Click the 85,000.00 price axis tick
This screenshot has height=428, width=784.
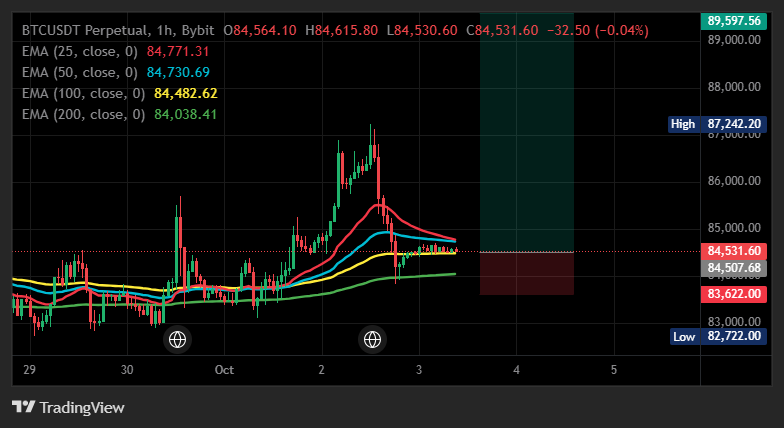(x=734, y=228)
